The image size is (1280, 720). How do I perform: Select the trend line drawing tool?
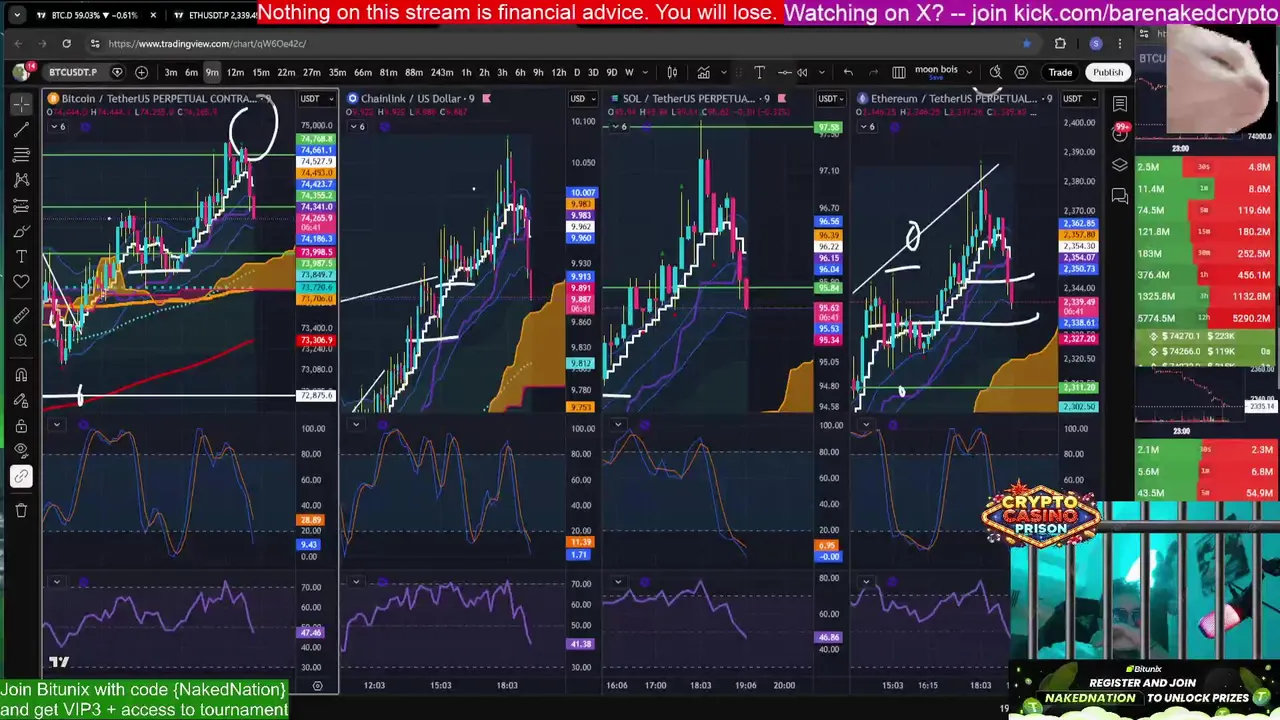click(x=21, y=130)
